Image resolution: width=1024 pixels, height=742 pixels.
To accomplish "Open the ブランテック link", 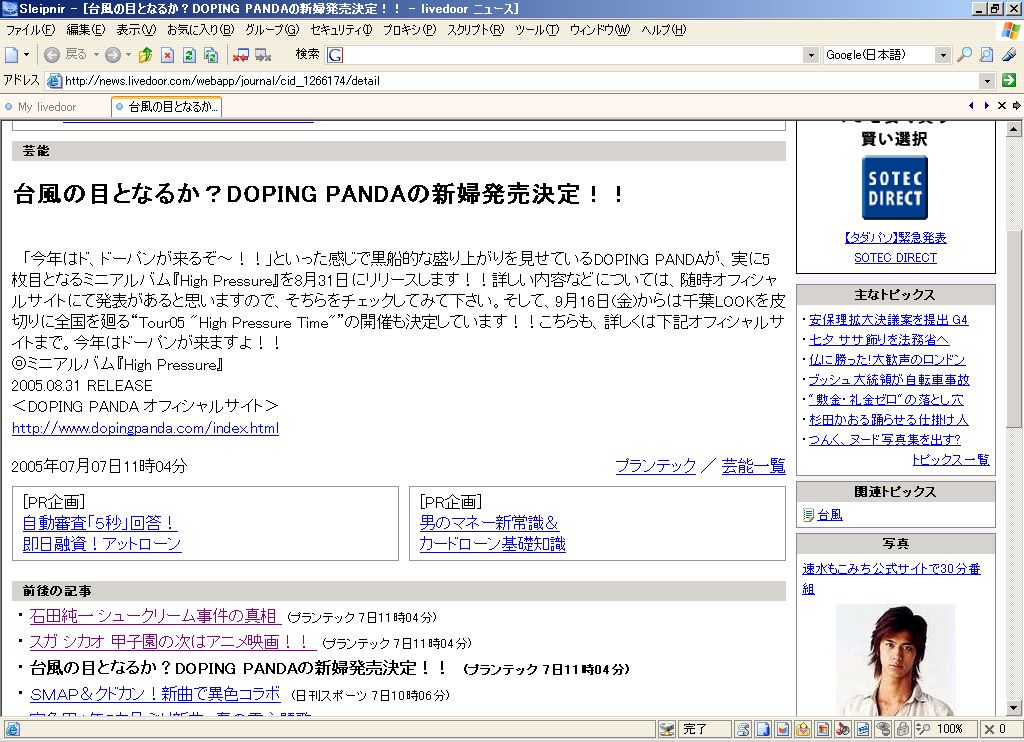I will (x=656, y=466).
